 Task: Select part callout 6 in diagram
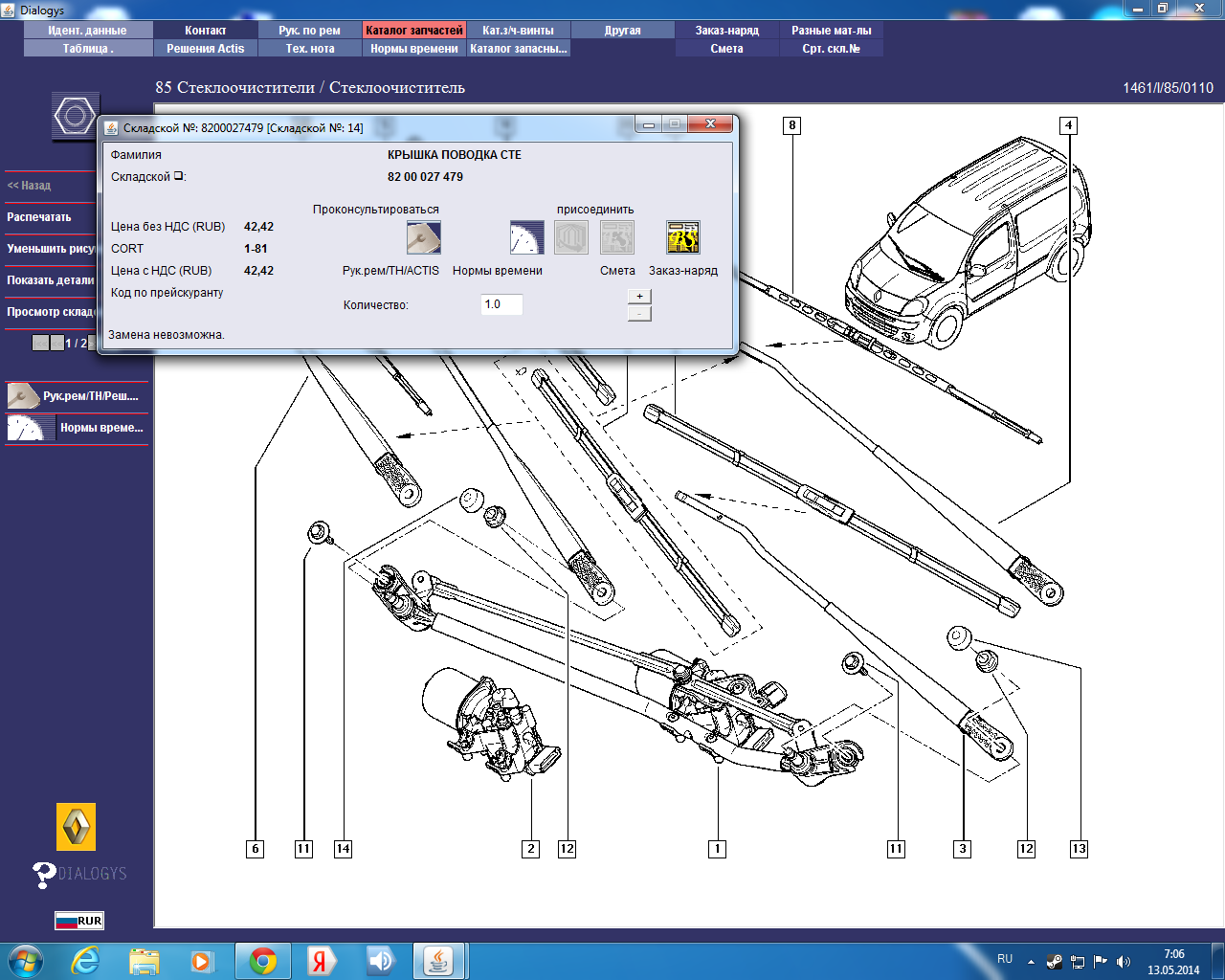click(256, 849)
